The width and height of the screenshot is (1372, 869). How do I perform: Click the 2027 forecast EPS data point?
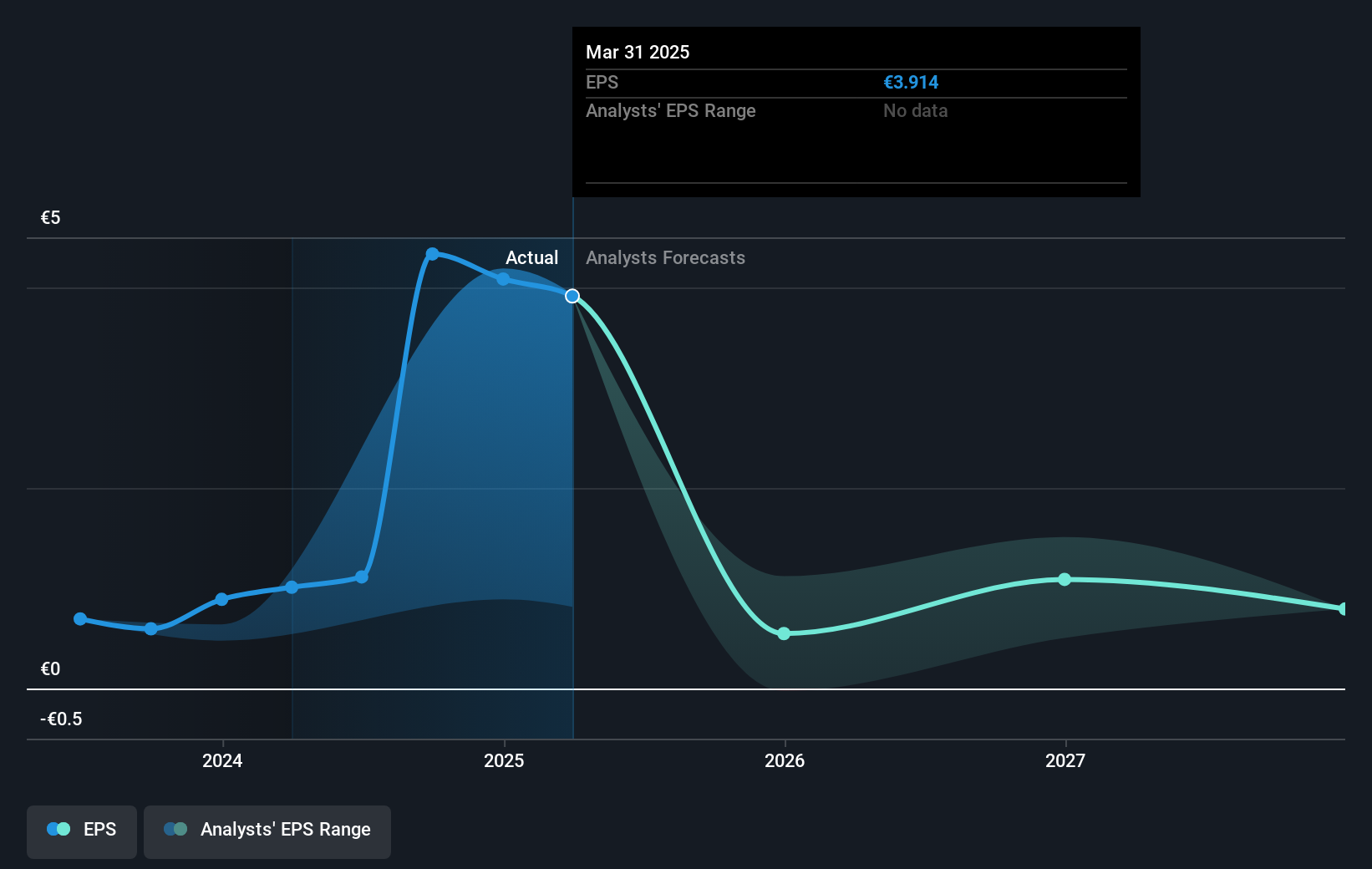(x=1065, y=579)
